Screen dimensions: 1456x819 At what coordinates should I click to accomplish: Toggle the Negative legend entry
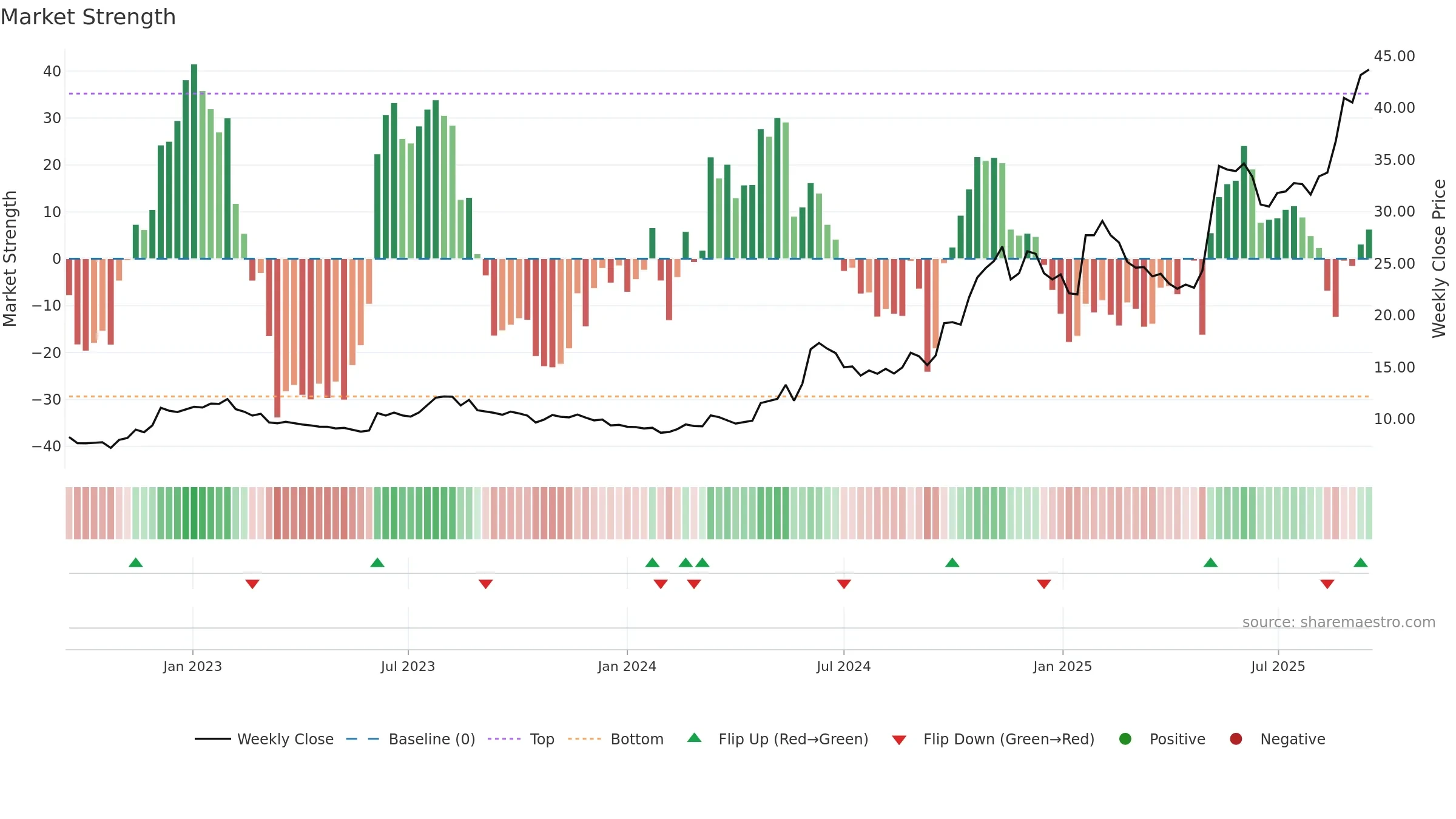pos(1277,739)
